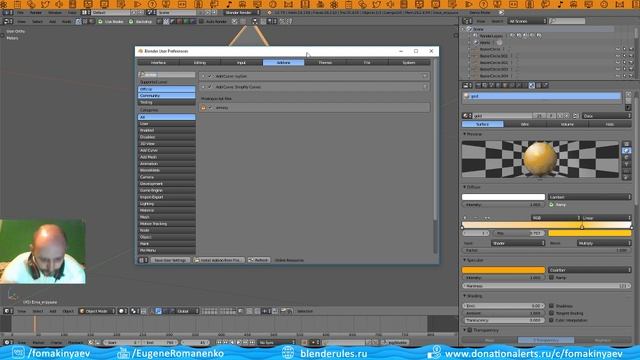Expand the Add Curve: IvyGen add-on details
The width and height of the screenshot is (640, 360).
coord(204,76)
